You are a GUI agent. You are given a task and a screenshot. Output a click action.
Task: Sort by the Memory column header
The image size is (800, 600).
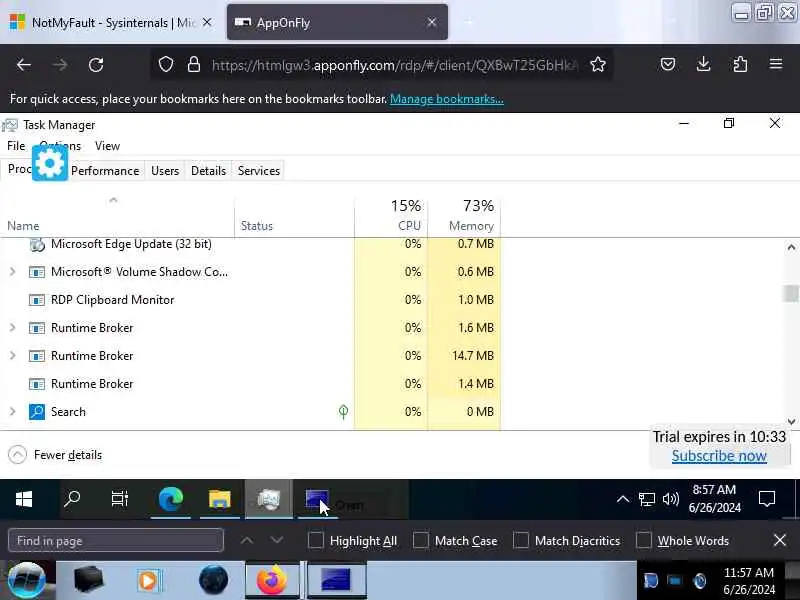(464, 216)
